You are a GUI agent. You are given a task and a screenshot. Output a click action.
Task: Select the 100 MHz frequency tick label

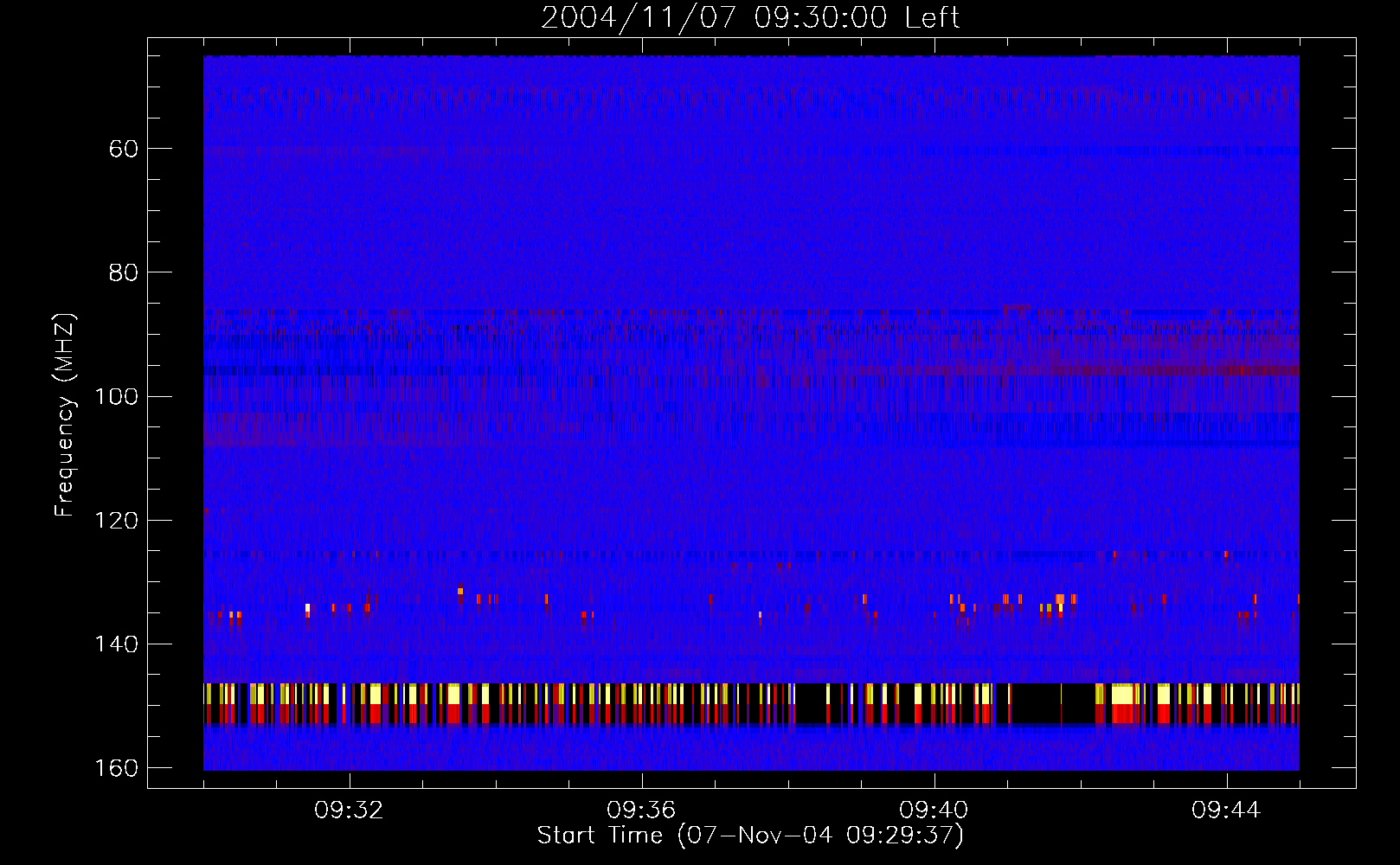[x=116, y=396]
